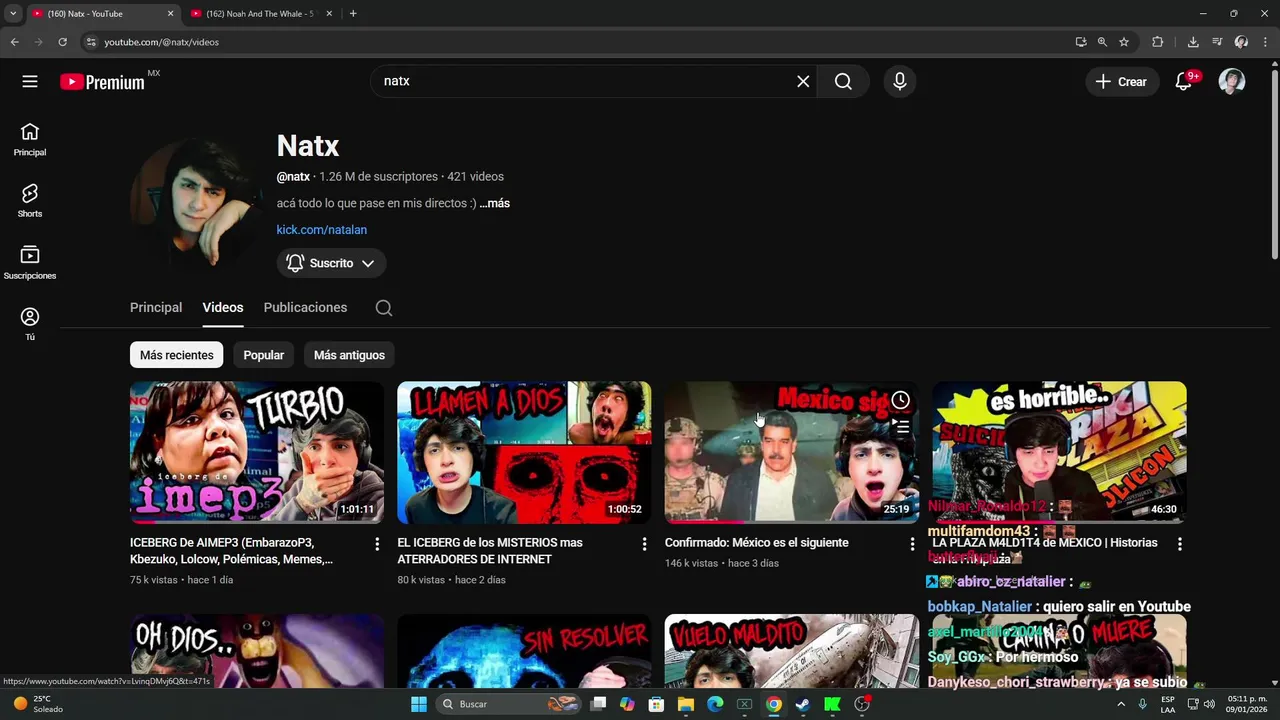Viewport: 1280px width, 720px height.
Task: Start voice search with the microphone
Action: [x=900, y=82]
